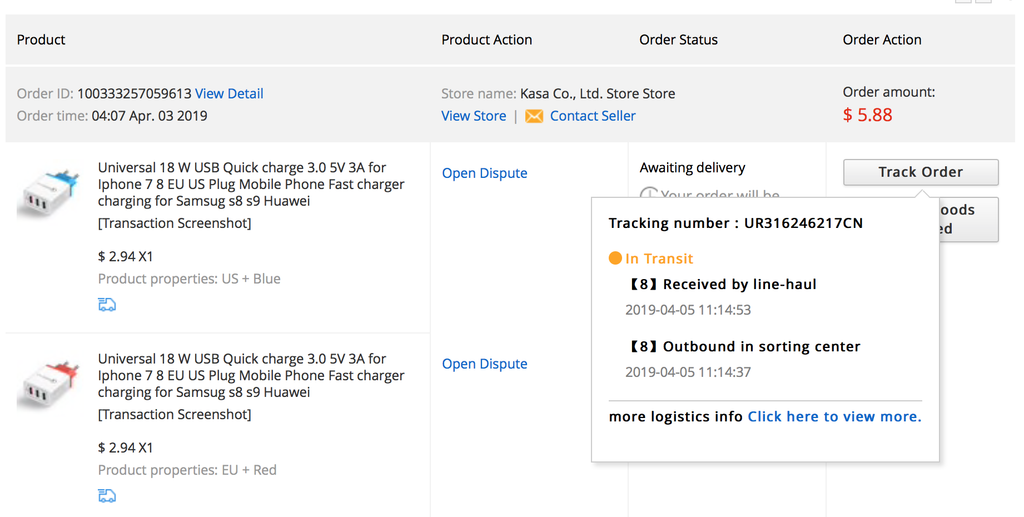Viewport: 1024px width, 517px height.
Task: Click the Order Status column header
Action: pyautogui.click(x=679, y=40)
